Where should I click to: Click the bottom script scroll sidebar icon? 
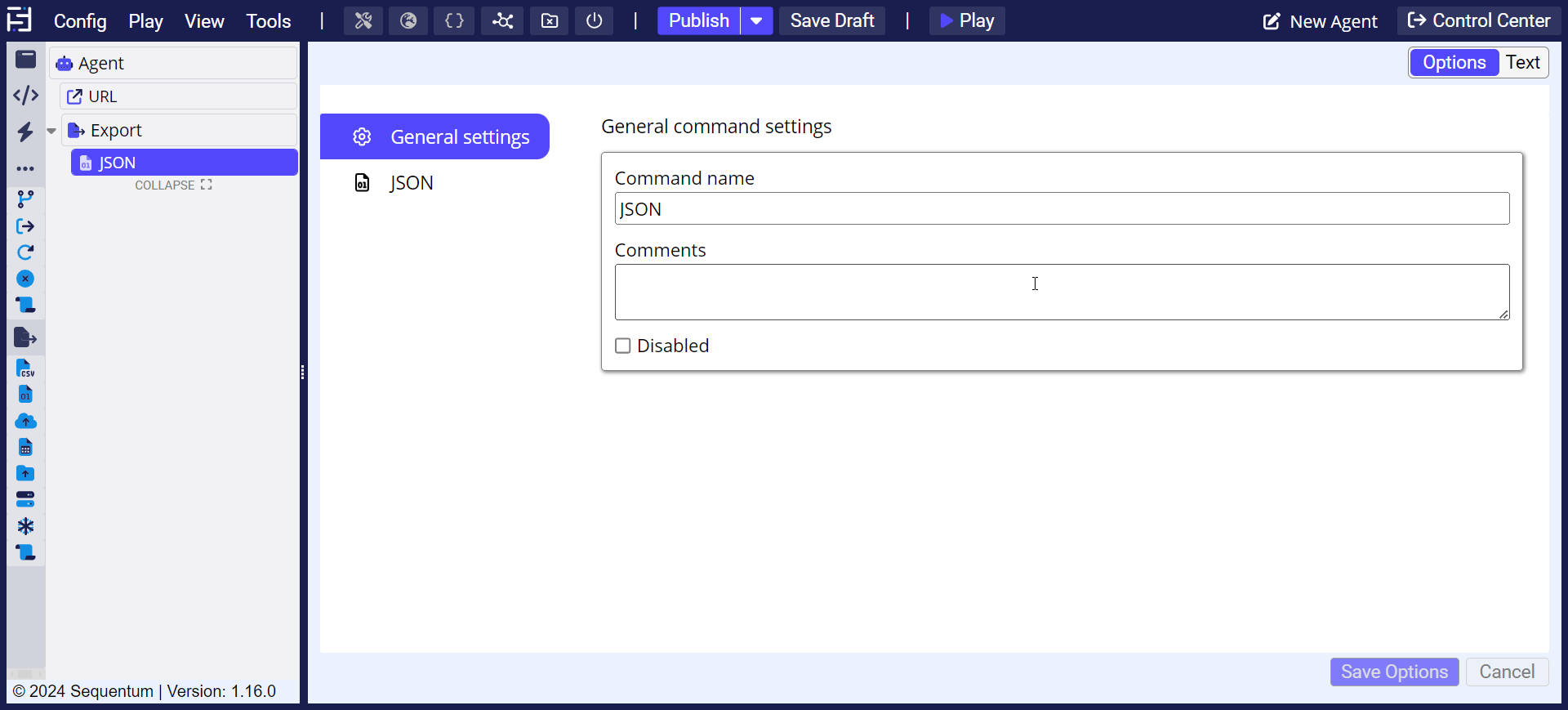26,553
